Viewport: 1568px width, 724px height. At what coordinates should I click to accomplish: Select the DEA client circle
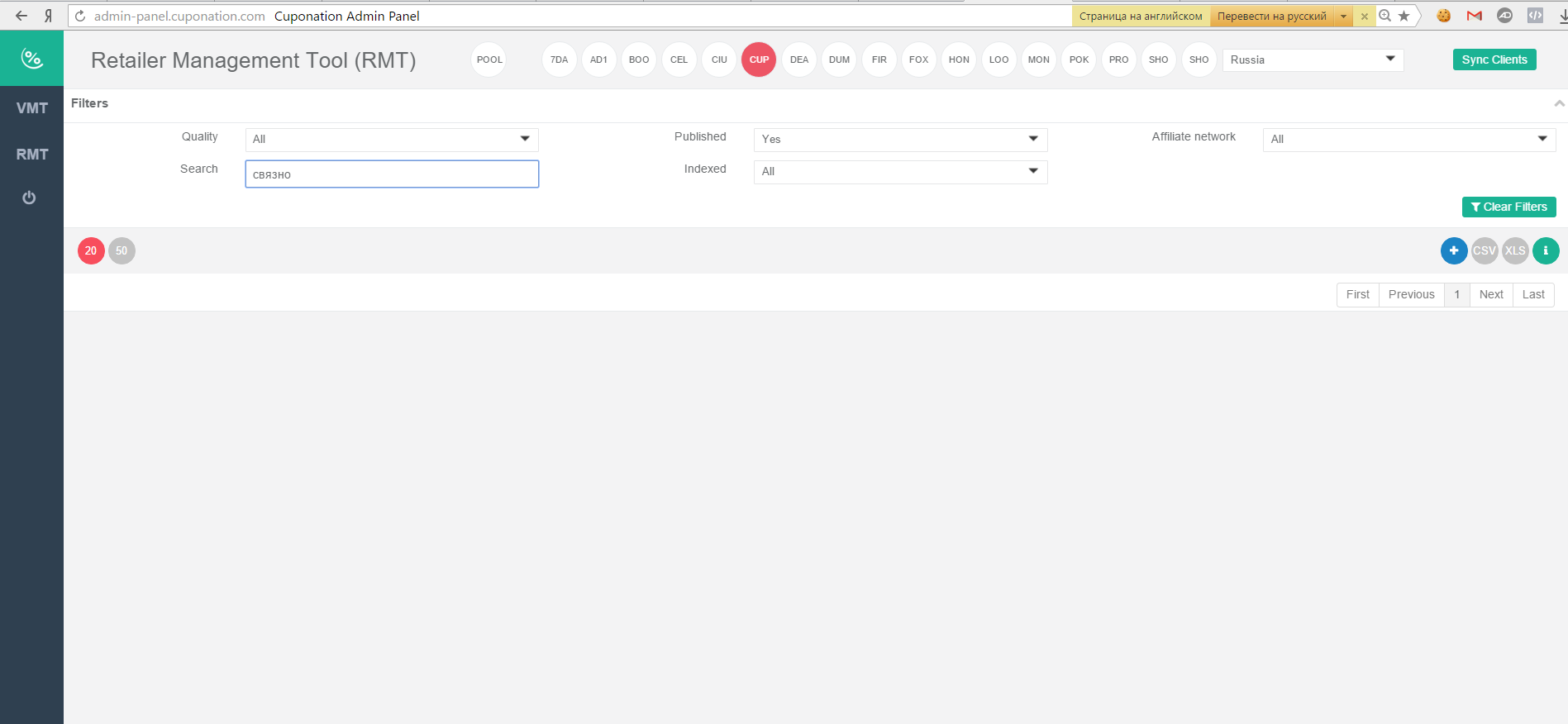[799, 60]
